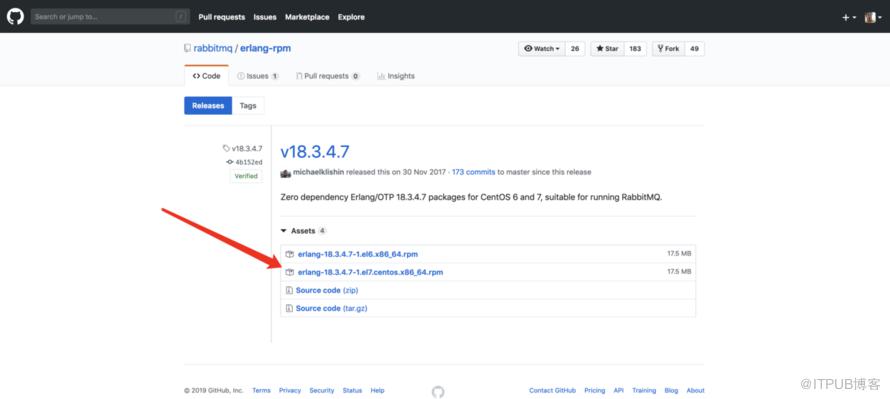Image resolution: width=890 pixels, height=399 pixels.
Task: Open API footer link
Action: [619, 390]
